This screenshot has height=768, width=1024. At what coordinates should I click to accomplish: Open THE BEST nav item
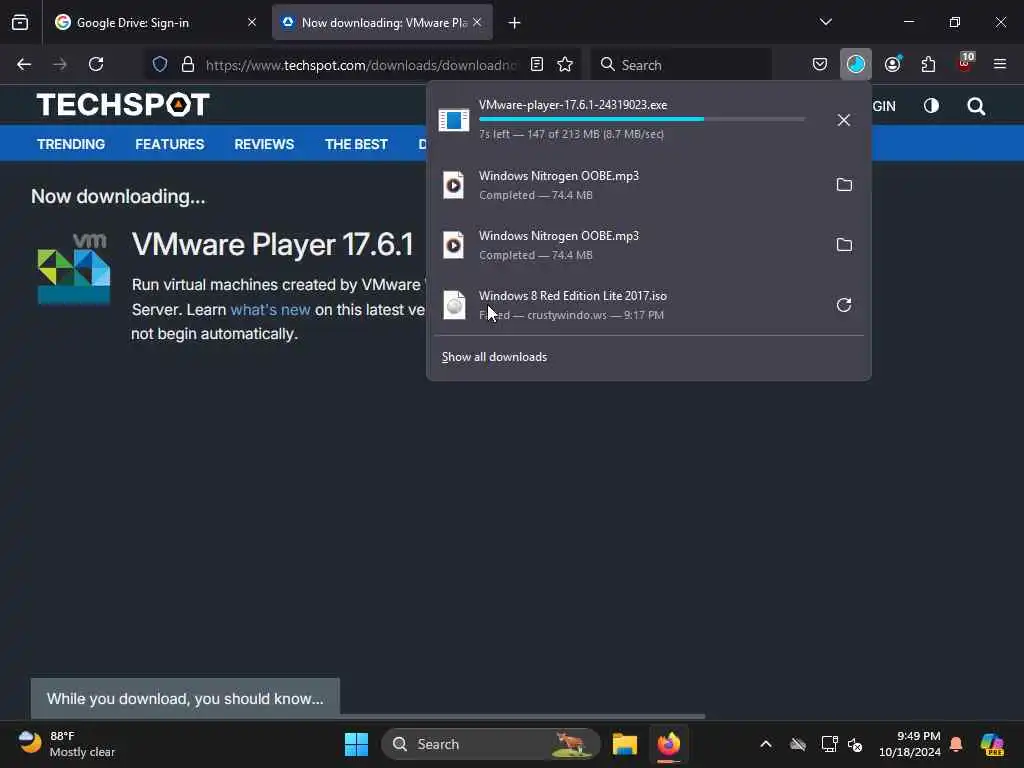coord(357,144)
